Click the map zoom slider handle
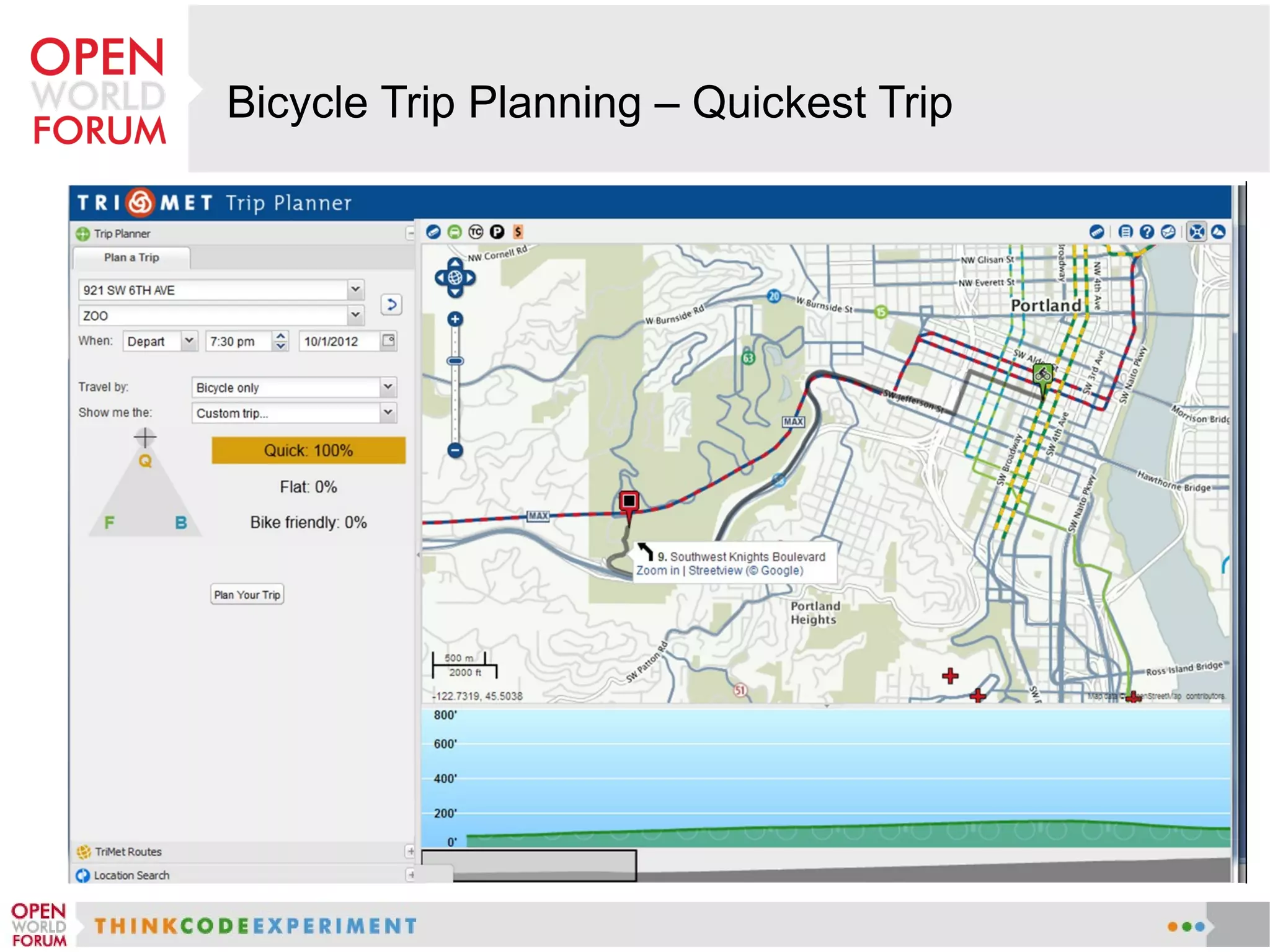Viewport: 1270px width, 952px height. click(455, 361)
